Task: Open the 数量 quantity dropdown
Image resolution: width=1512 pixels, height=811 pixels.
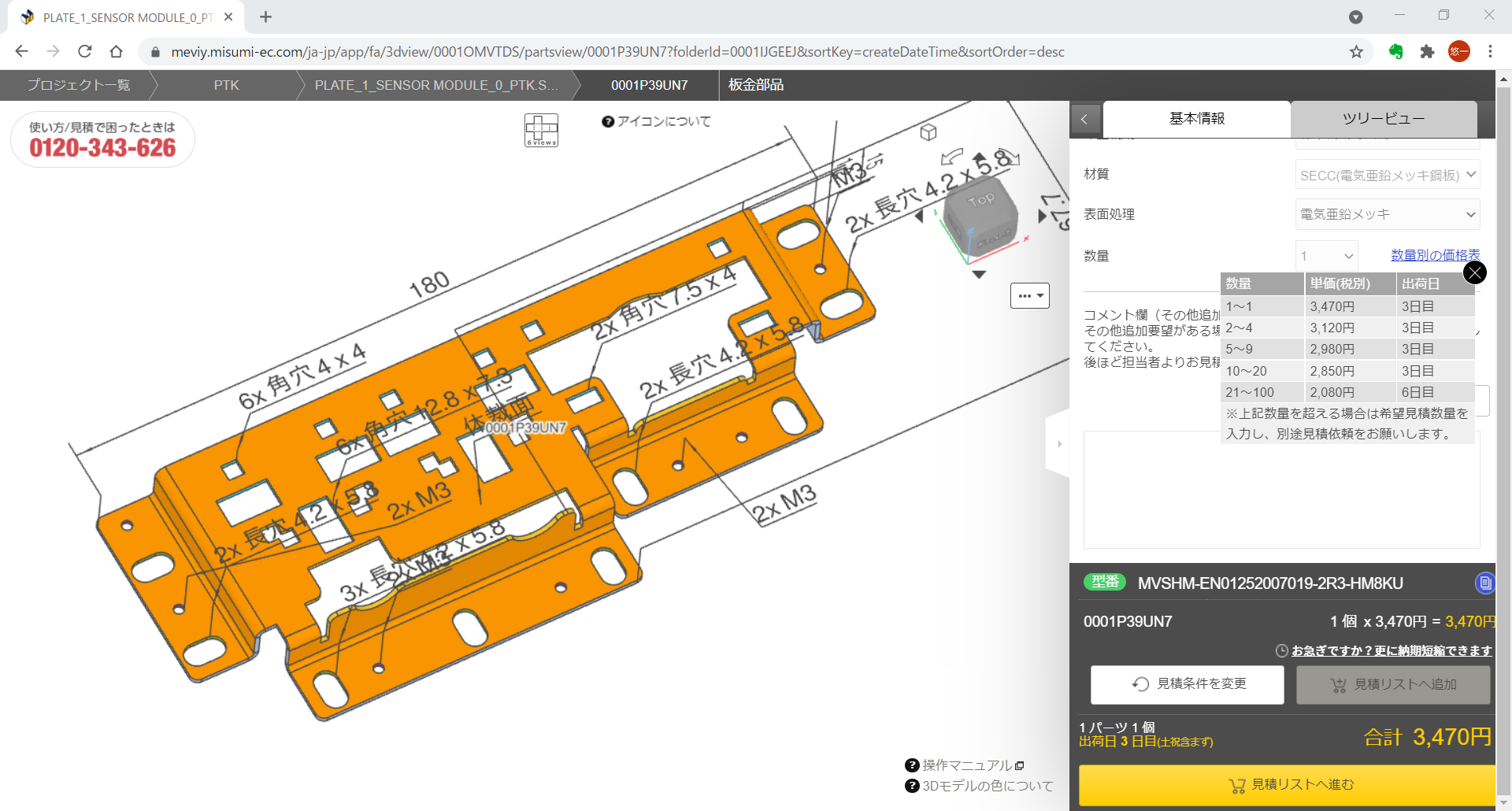Action: tap(1327, 256)
